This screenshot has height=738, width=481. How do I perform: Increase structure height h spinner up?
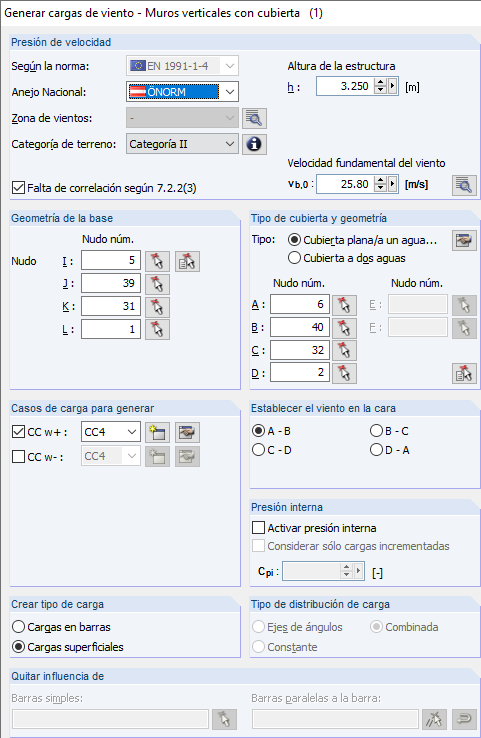(x=381, y=82)
